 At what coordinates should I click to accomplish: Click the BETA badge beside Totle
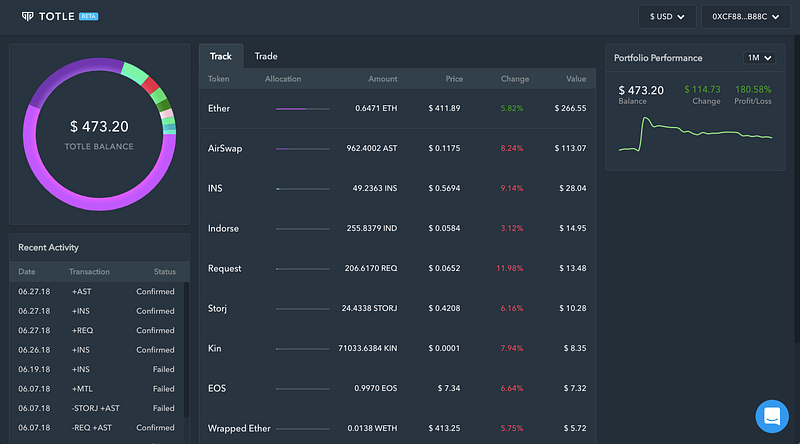click(88, 16)
